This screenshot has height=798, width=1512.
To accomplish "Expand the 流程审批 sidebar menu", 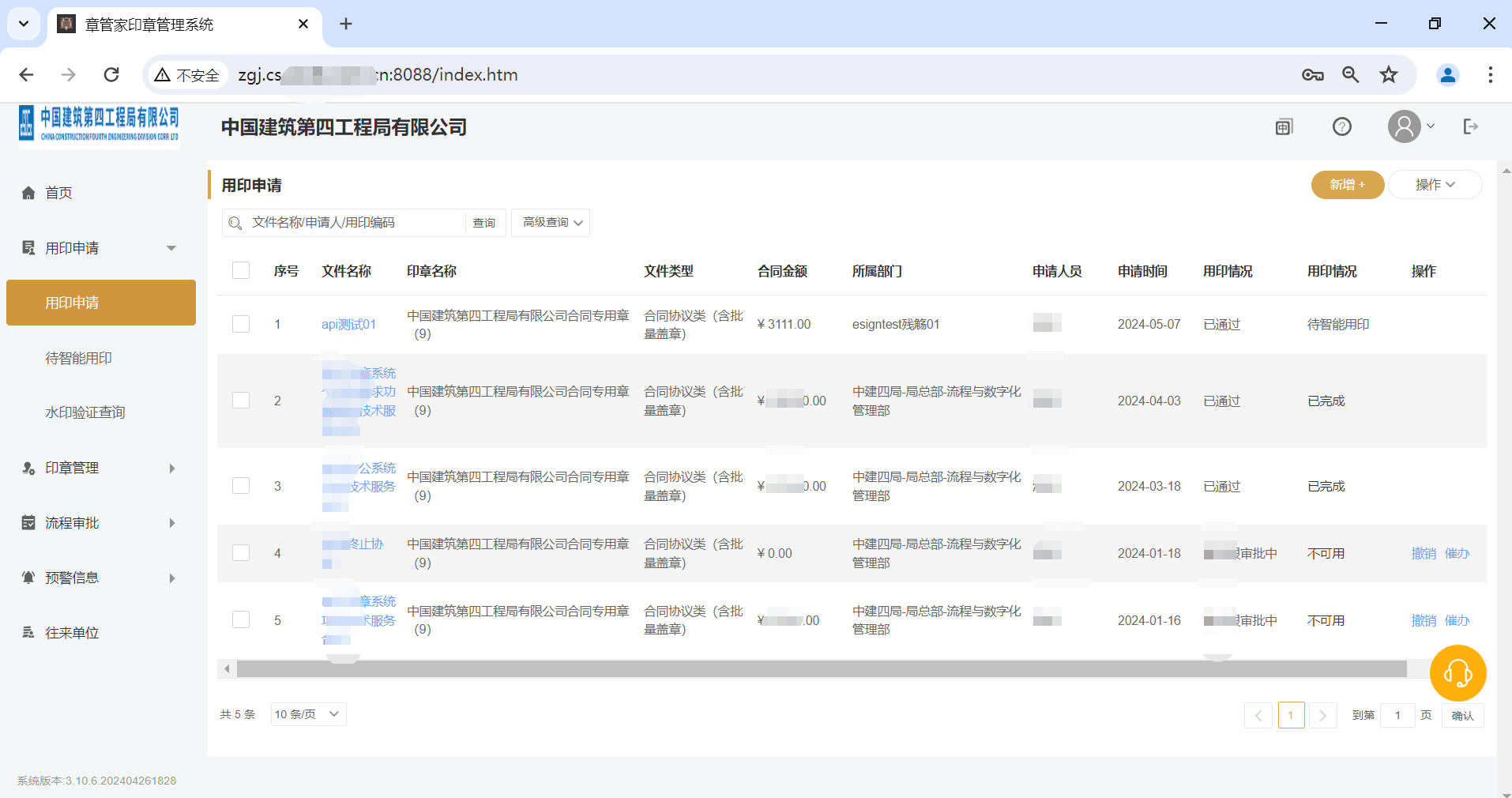I will 100,523.
